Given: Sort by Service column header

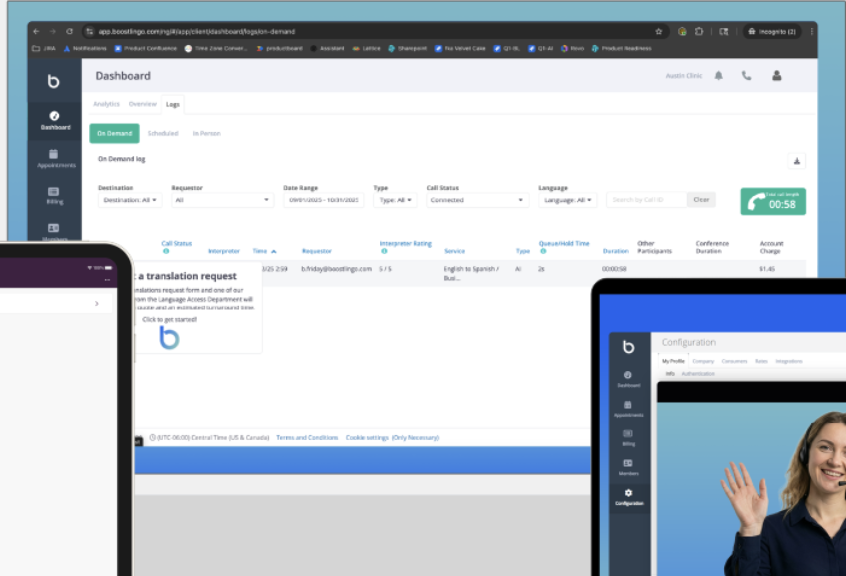Looking at the screenshot, I should [454, 251].
